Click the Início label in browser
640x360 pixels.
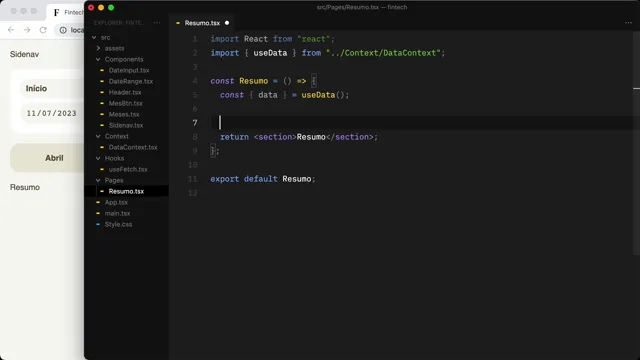[36, 89]
